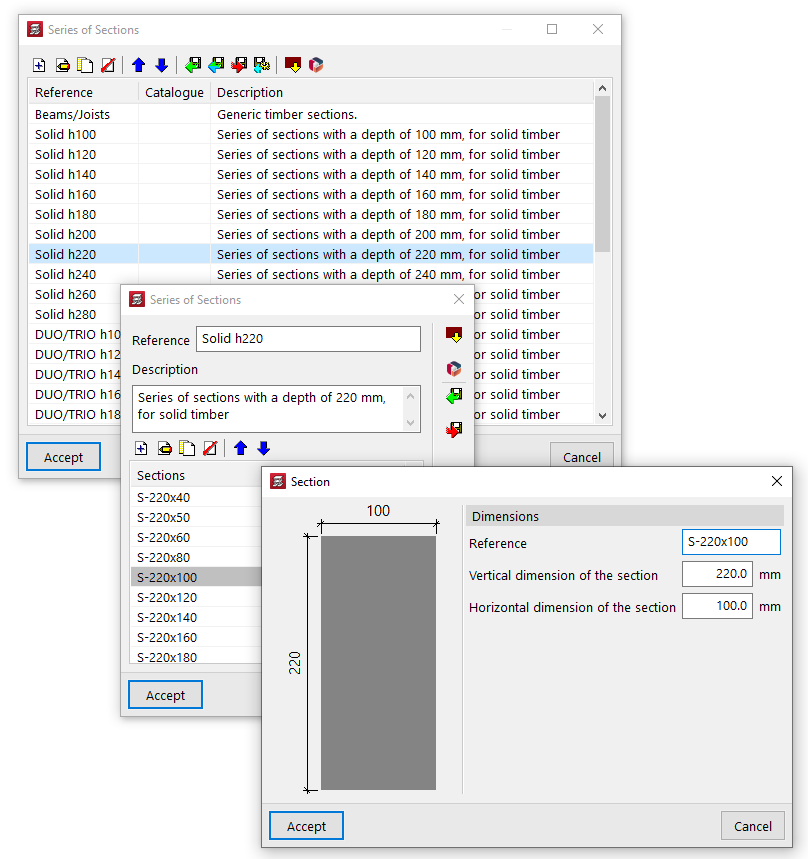
Task: Select section S-220x40 in the Sections list
Action: click(196, 497)
